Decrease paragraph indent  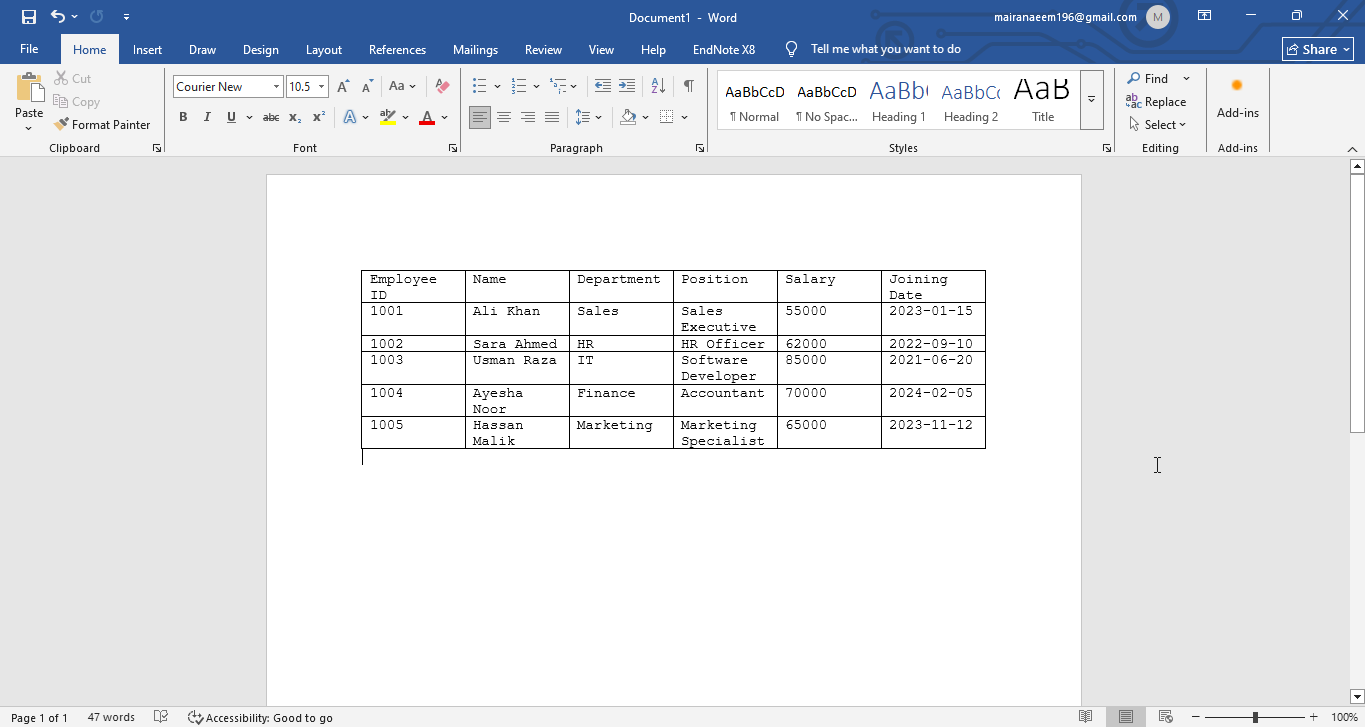(x=602, y=87)
